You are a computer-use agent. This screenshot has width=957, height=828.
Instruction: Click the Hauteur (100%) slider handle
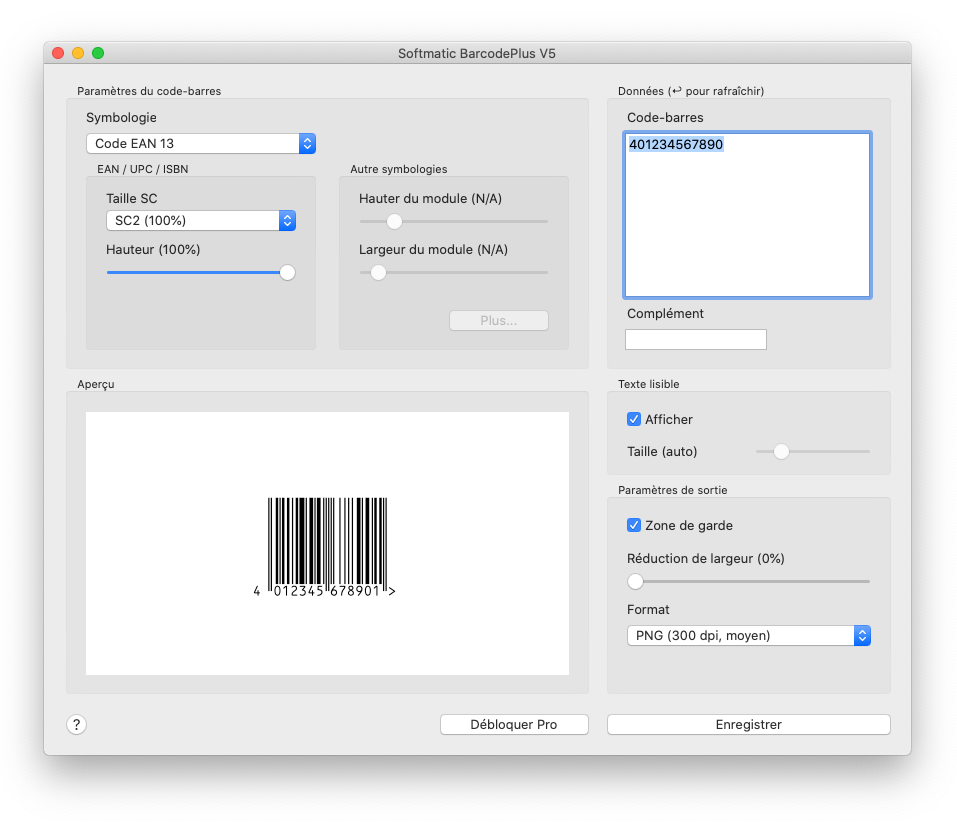coord(287,272)
